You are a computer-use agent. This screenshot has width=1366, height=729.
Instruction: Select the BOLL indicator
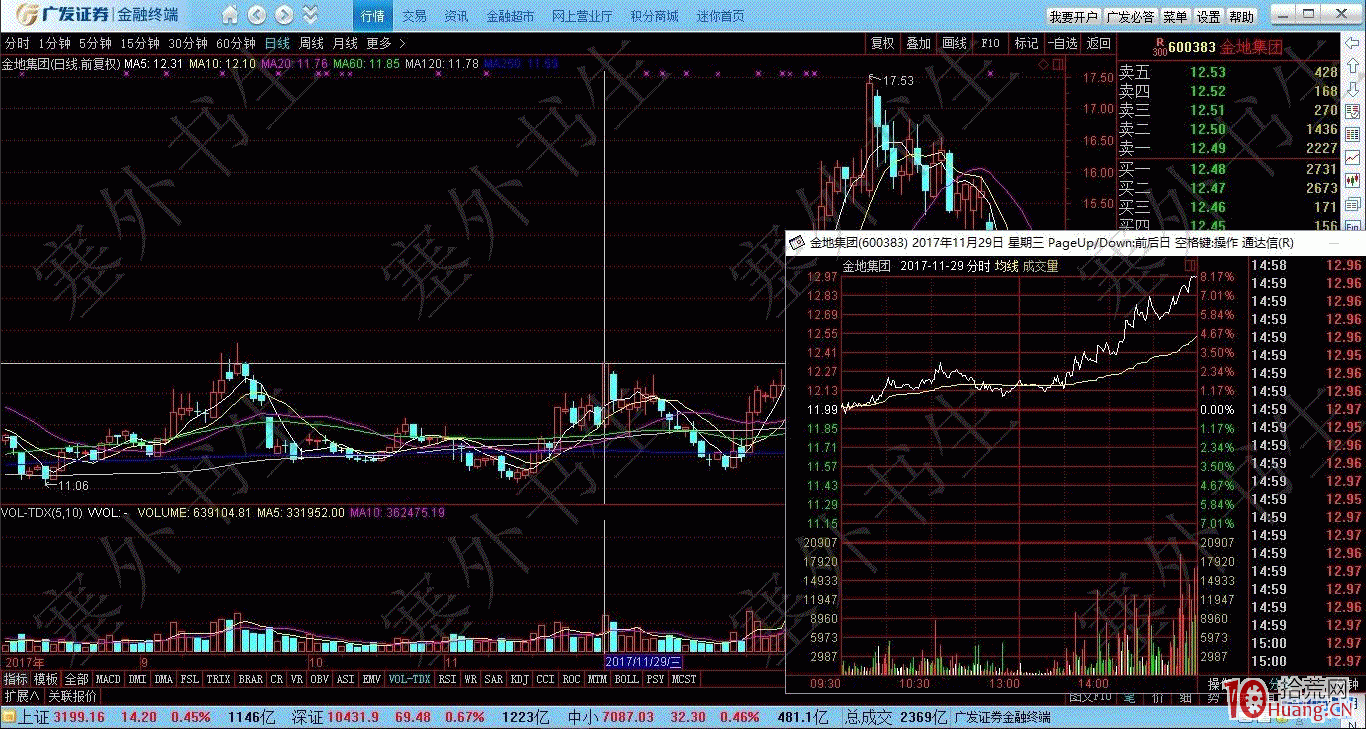pos(626,679)
